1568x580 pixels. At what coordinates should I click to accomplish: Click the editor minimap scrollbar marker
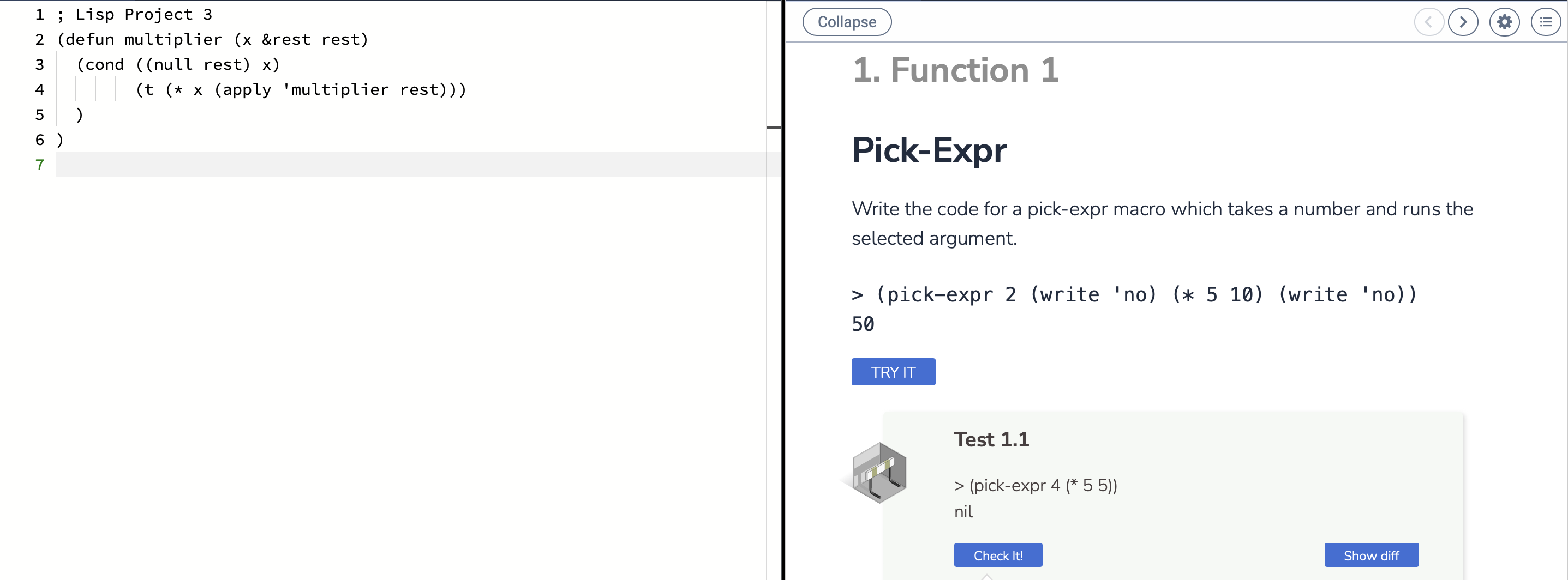click(773, 127)
